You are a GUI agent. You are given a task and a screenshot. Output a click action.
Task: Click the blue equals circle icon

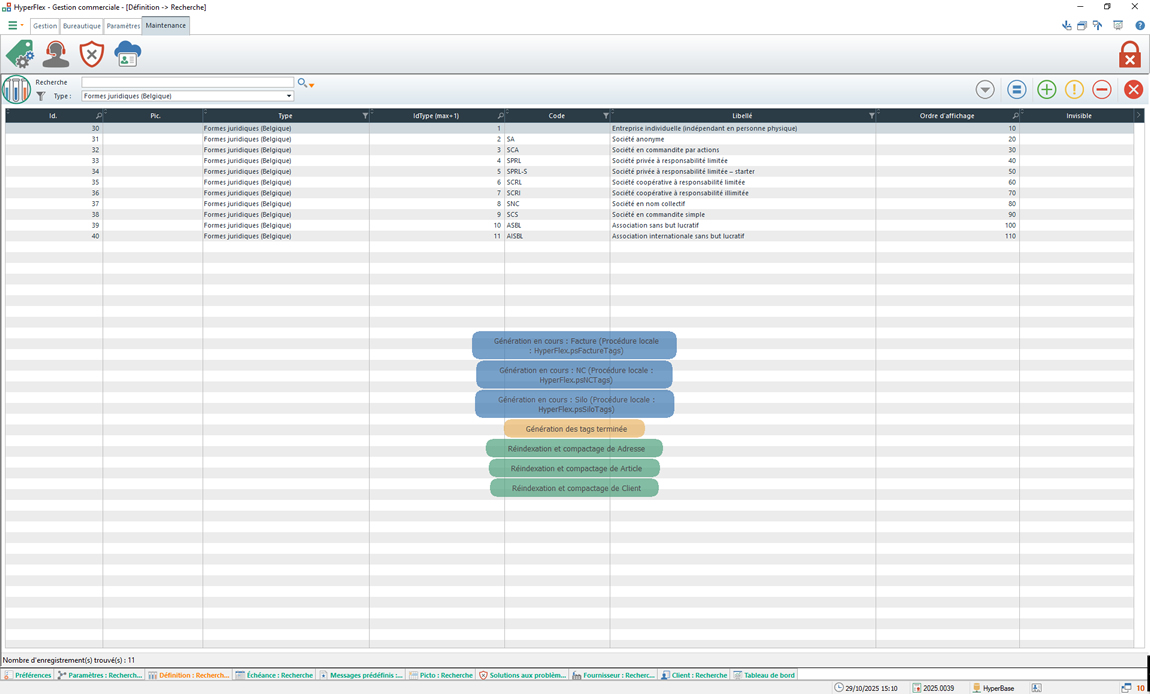click(x=1016, y=90)
